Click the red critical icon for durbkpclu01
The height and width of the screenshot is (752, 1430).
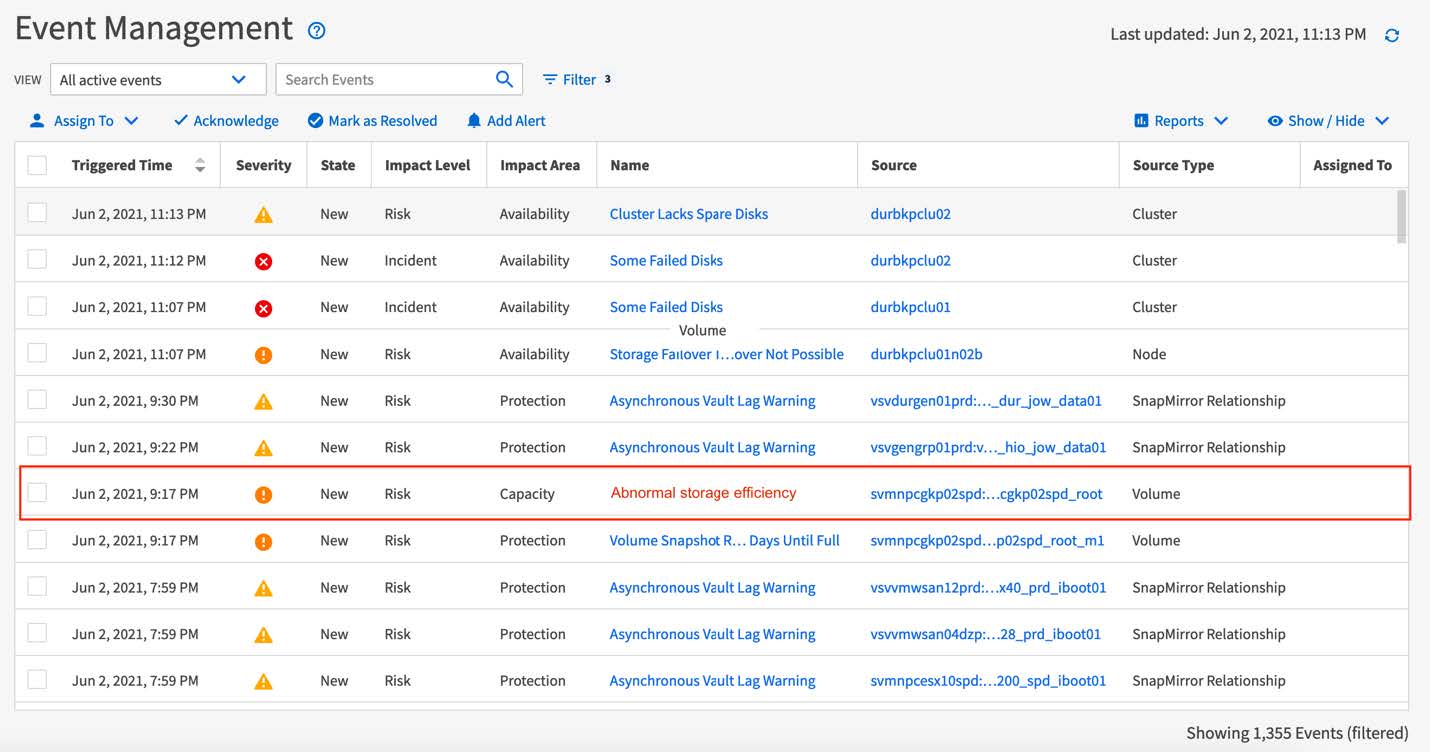click(x=263, y=308)
